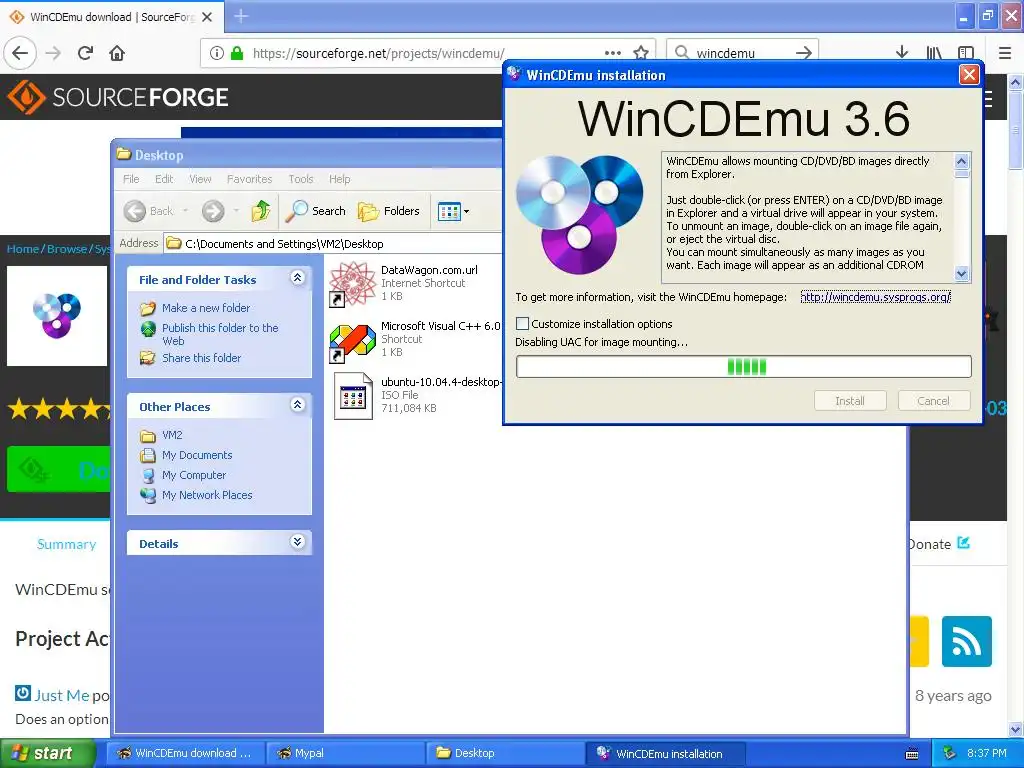The image size is (1024, 768).
Task: Open the browser library icon
Action: click(934, 53)
